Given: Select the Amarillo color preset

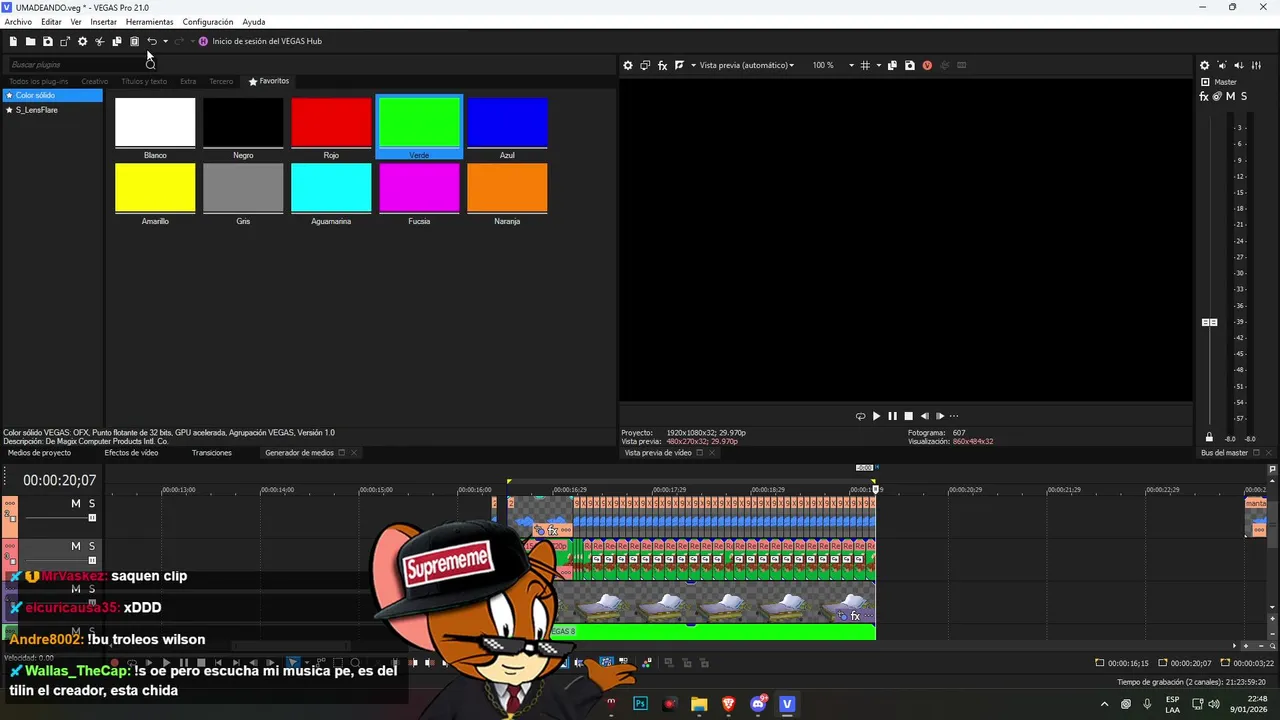Looking at the screenshot, I should pyautogui.click(x=155, y=194).
